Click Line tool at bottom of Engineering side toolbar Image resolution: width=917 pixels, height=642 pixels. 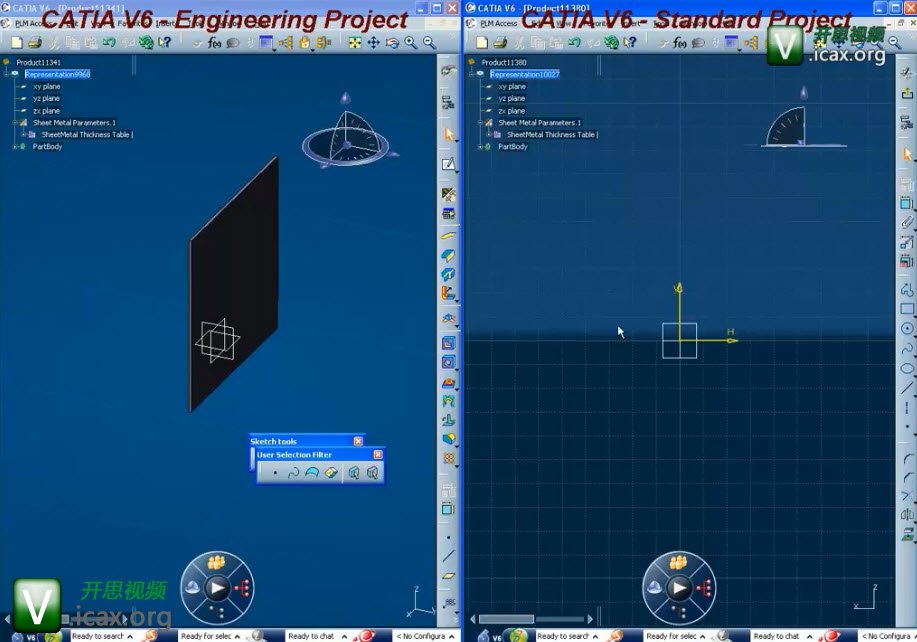click(449, 556)
